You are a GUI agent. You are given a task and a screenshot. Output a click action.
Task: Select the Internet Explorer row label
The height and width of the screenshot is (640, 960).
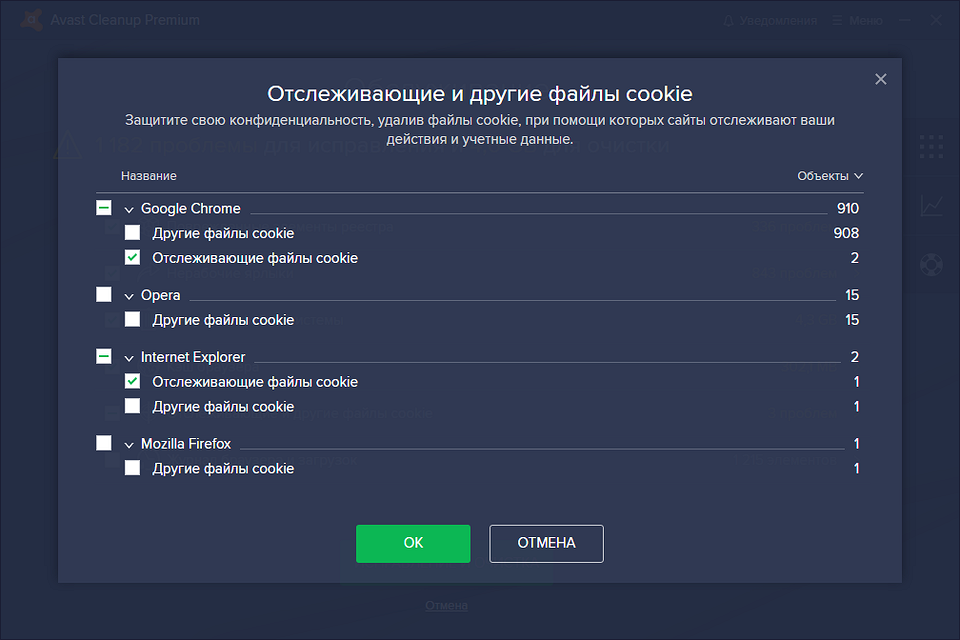pyautogui.click(x=193, y=357)
